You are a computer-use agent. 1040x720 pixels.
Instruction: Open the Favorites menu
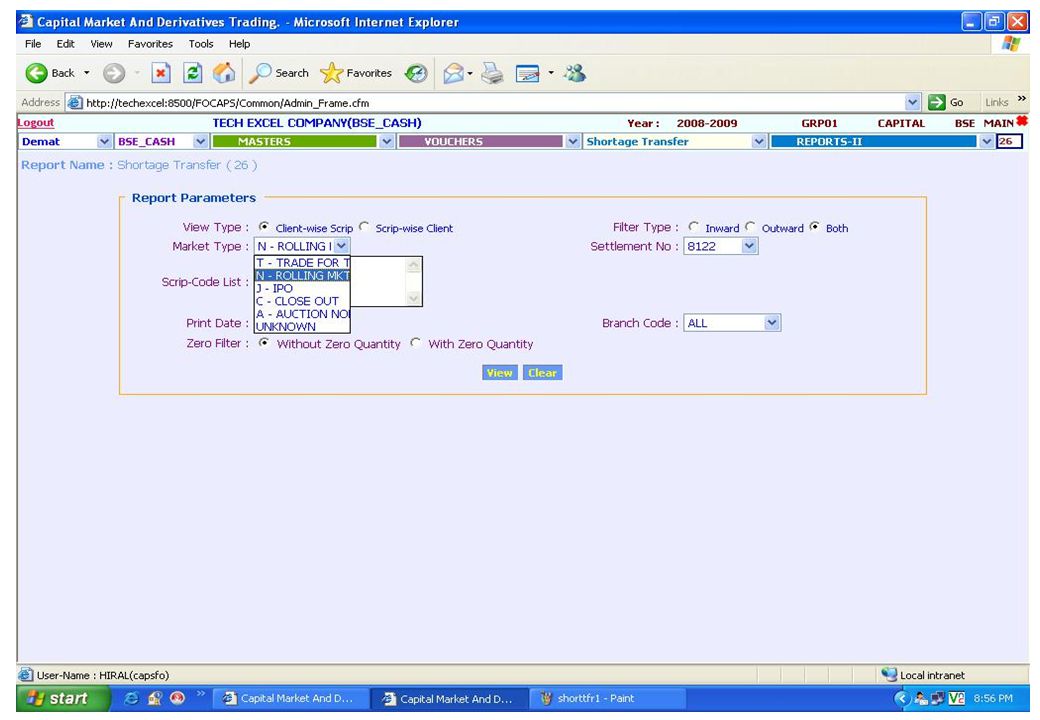pyautogui.click(x=150, y=44)
